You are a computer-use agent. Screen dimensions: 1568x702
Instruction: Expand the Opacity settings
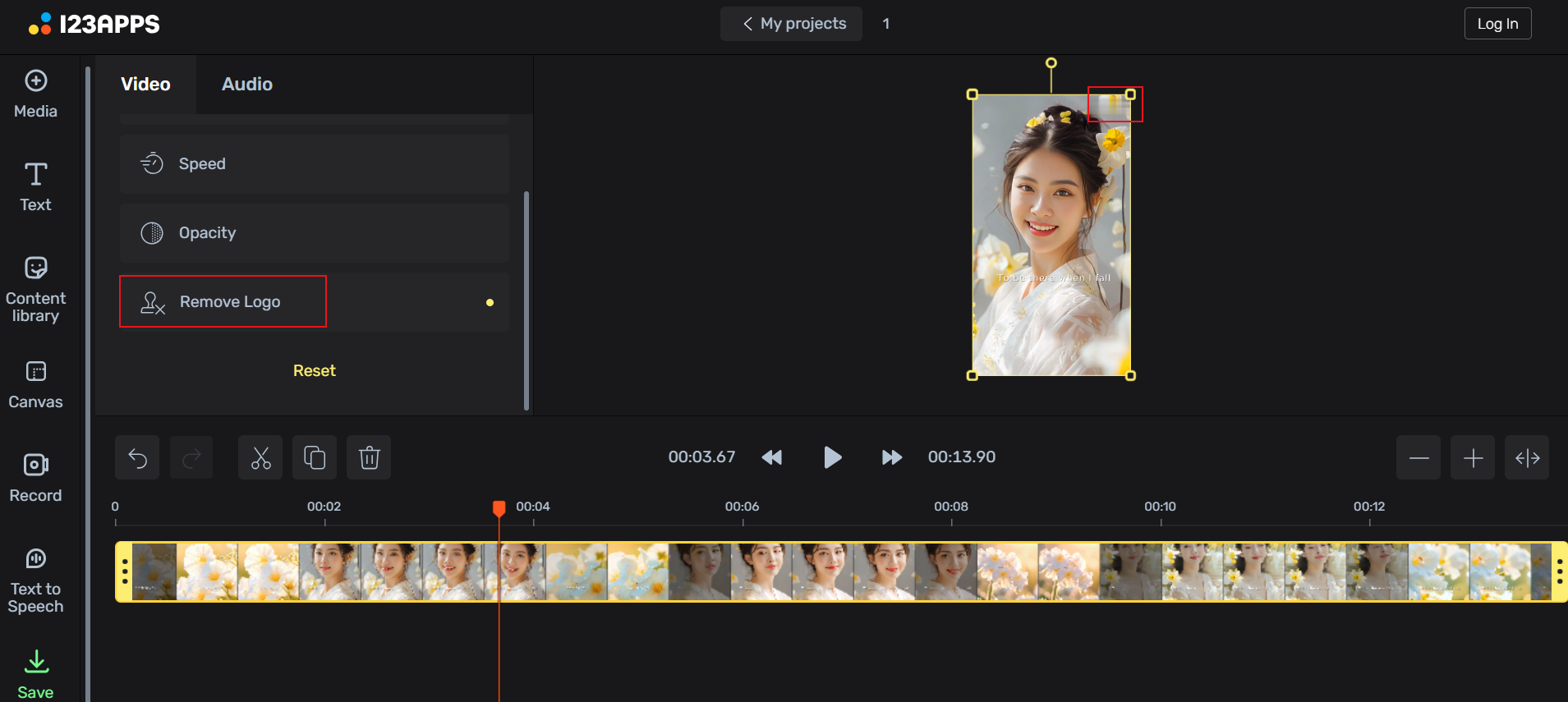coord(314,233)
